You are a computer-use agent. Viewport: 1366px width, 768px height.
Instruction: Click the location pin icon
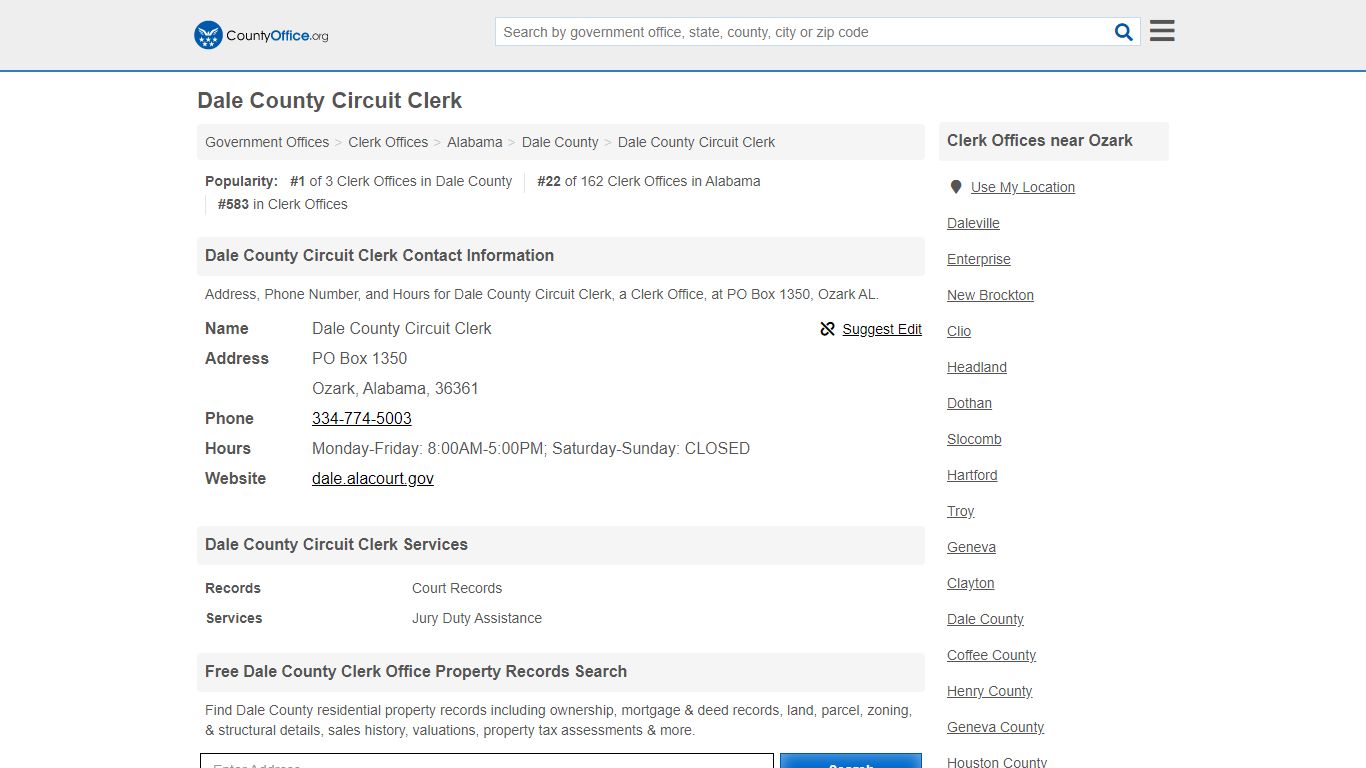(x=956, y=187)
